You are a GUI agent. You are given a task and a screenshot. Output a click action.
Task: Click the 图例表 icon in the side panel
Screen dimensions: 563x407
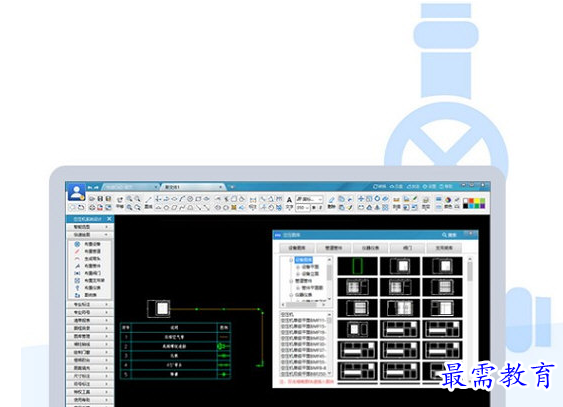77,295
